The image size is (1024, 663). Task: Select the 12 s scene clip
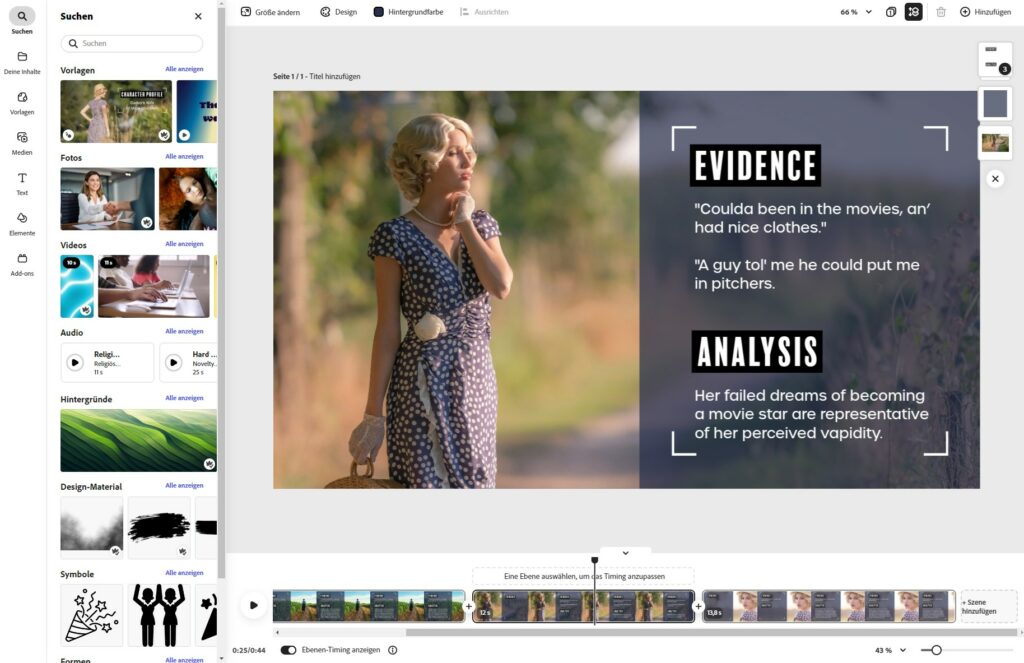tap(583, 606)
